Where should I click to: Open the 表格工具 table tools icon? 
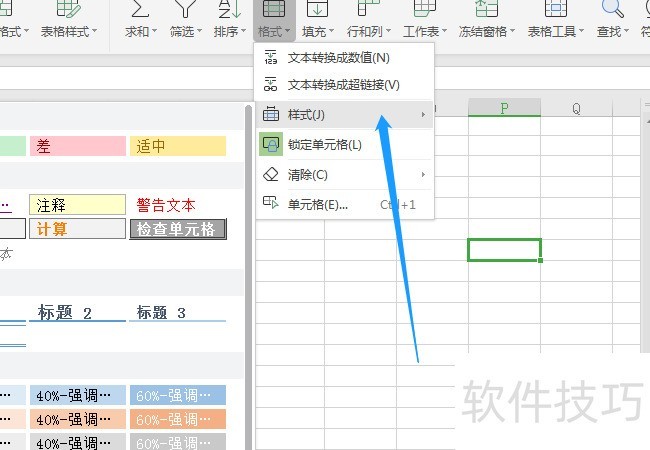pyautogui.click(x=555, y=8)
